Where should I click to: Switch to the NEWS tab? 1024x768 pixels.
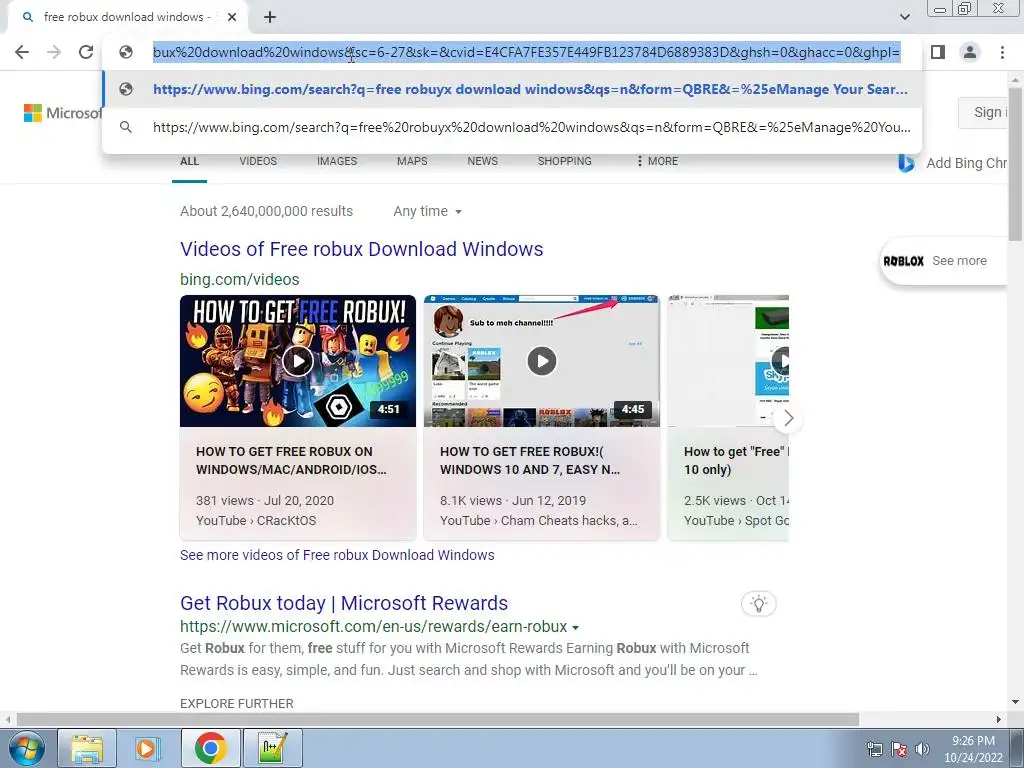pyautogui.click(x=483, y=161)
